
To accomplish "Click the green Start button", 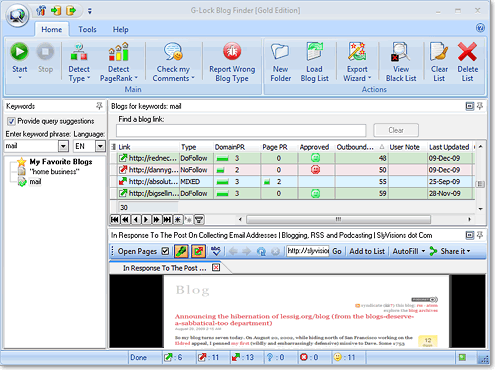I will coord(19,52).
